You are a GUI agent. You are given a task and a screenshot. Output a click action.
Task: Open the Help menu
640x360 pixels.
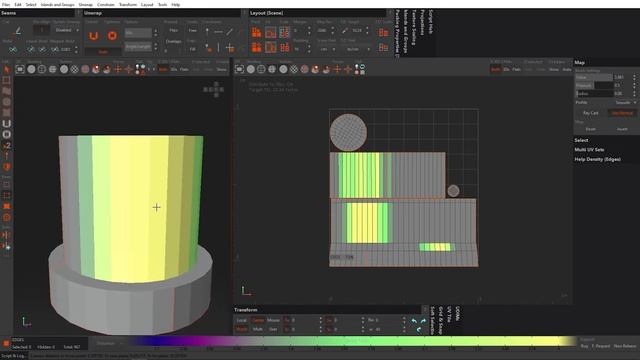[x=176, y=4]
